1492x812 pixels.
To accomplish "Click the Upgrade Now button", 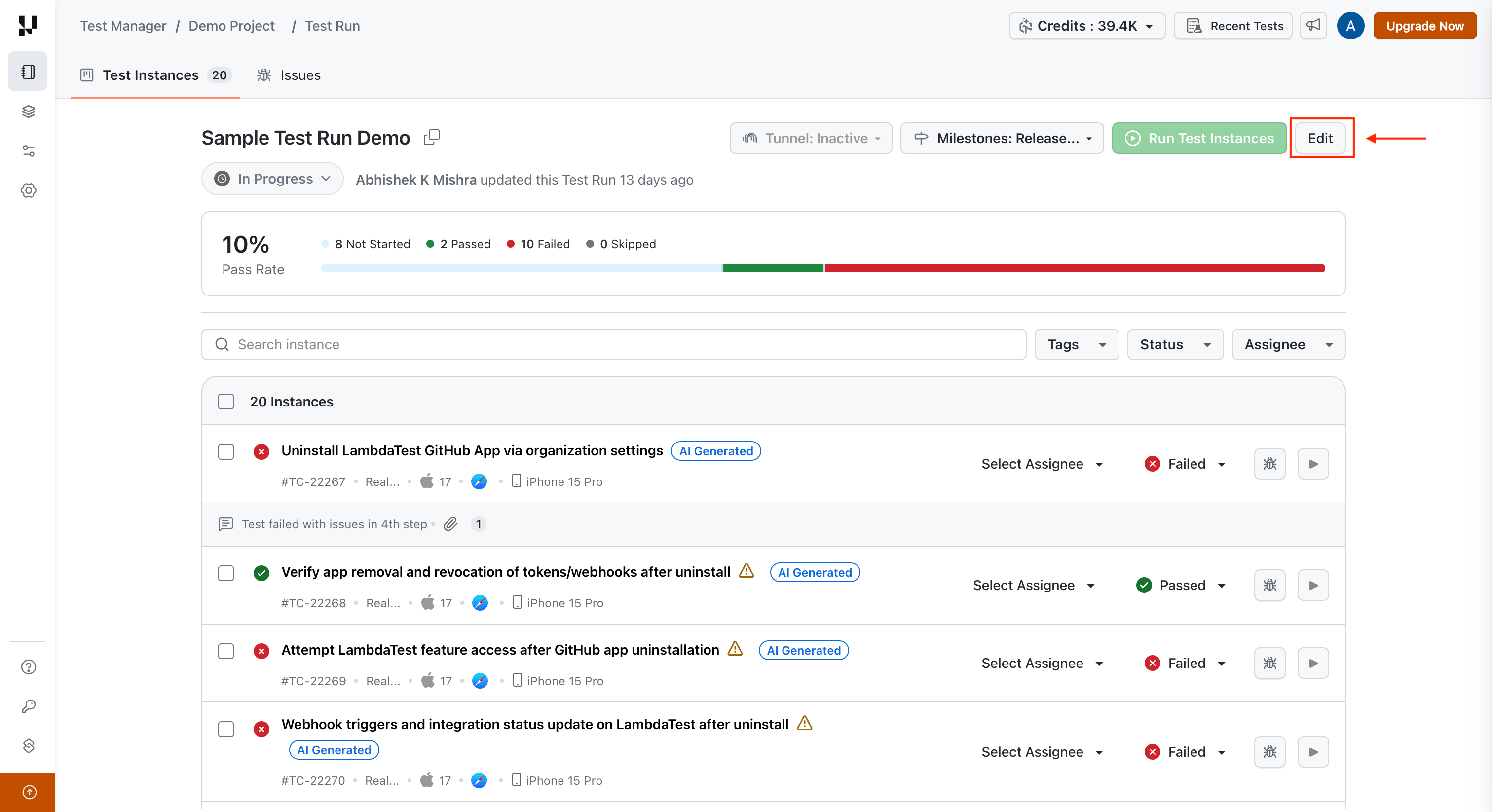I will click(x=1424, y=26).
